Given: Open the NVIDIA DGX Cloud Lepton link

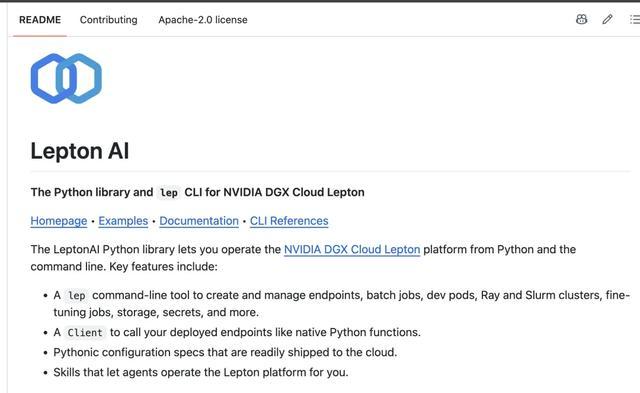Looking at the screenshot, I should pos(352,249).
